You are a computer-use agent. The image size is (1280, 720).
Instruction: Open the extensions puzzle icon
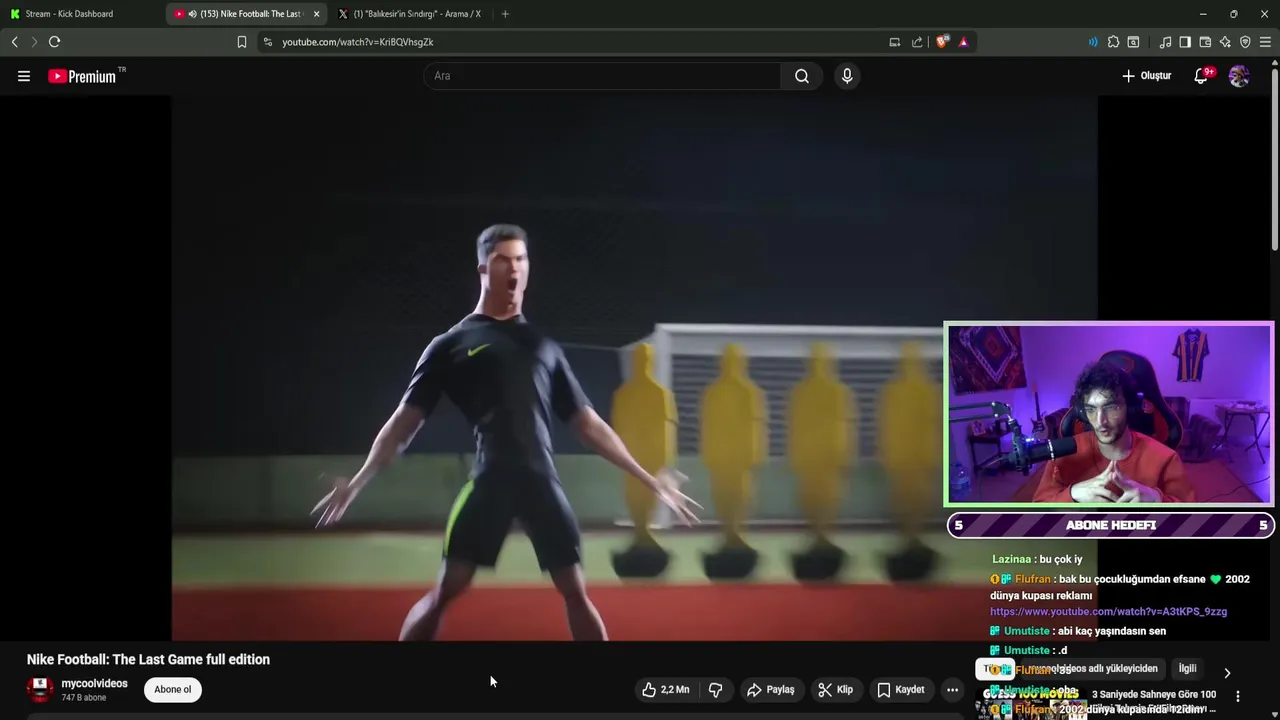click(1113, 42)
